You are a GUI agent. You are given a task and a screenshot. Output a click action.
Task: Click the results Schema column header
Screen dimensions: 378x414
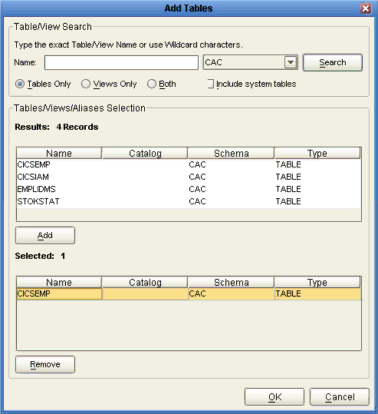click(231, 153)
